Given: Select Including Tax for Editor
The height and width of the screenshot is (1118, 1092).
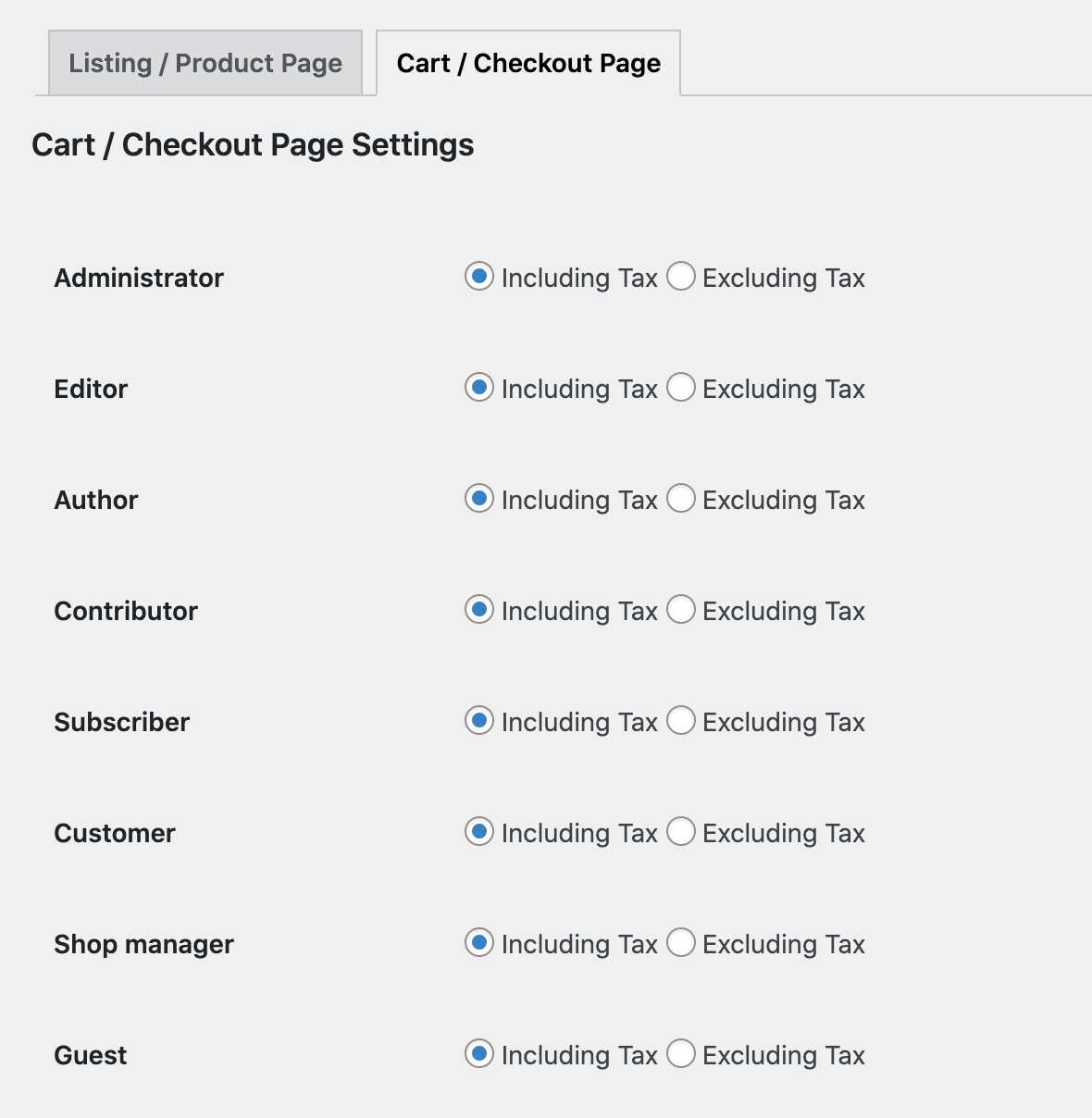Looking at the screenshot, I should pyautogui.click(x=478, y=389).
